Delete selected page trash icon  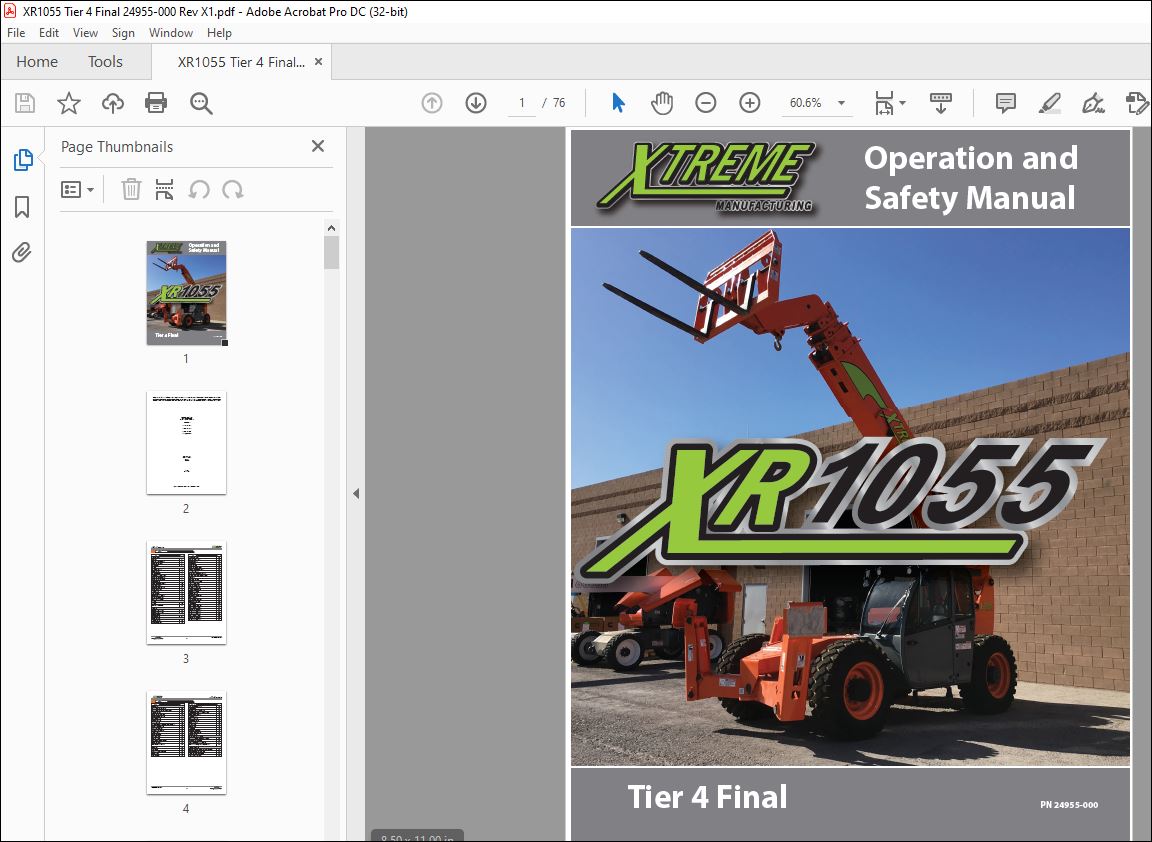pos(131,190)
